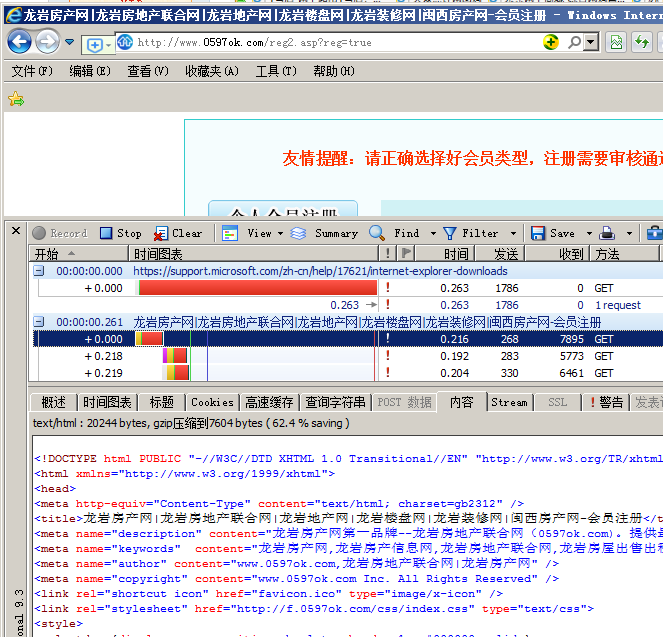
Task: Switch to the 警告 tab
Action: pyautogui.click(x=606, y=402)
